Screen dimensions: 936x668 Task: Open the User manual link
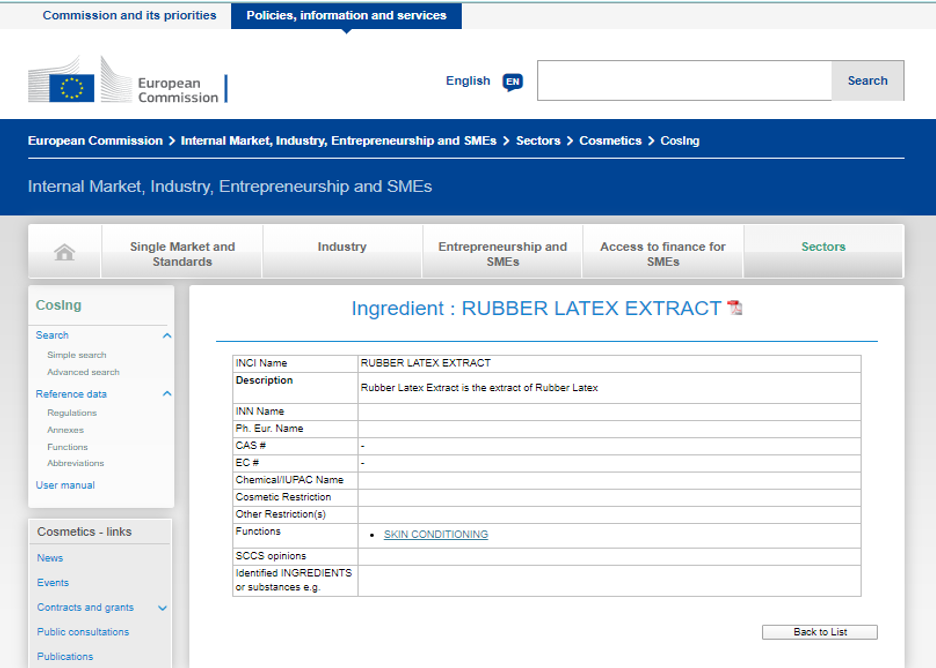65,485
